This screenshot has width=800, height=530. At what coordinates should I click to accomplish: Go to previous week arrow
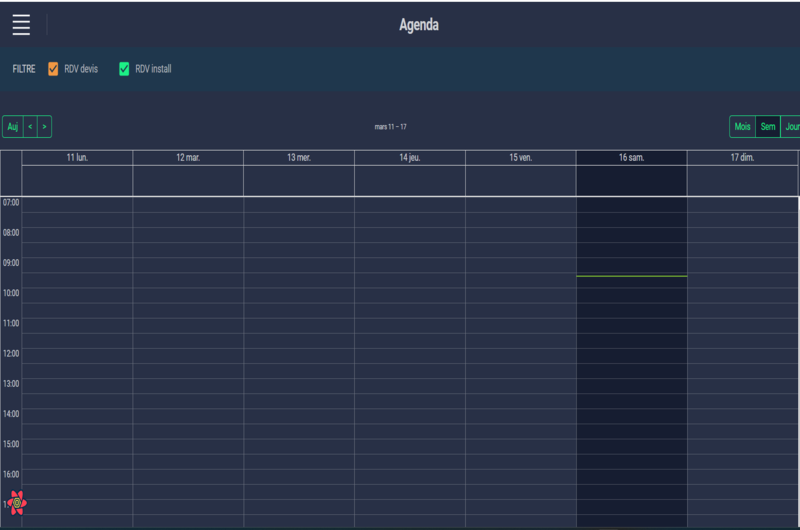coord(31,127)
